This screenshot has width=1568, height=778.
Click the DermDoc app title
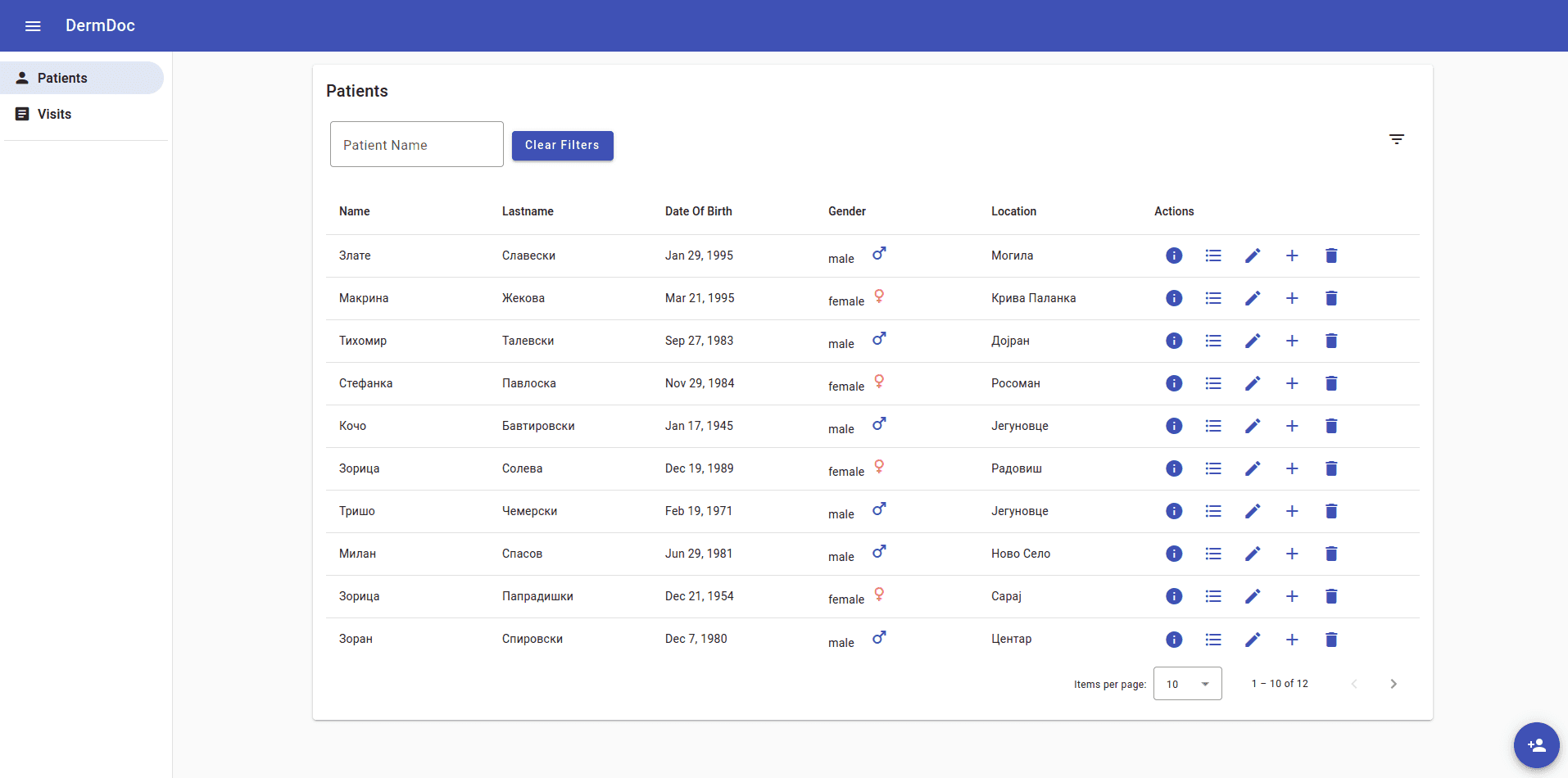pyautogui.click(x=100, y=25)
